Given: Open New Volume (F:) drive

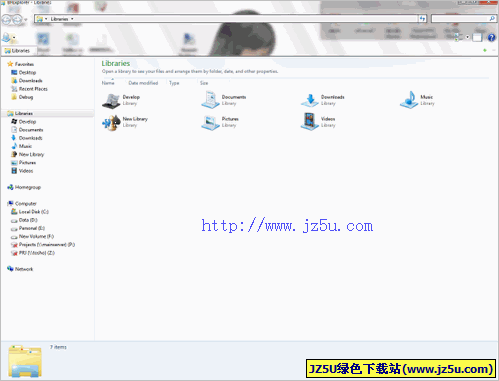Looking at the screenshot, I should [36, 236].
